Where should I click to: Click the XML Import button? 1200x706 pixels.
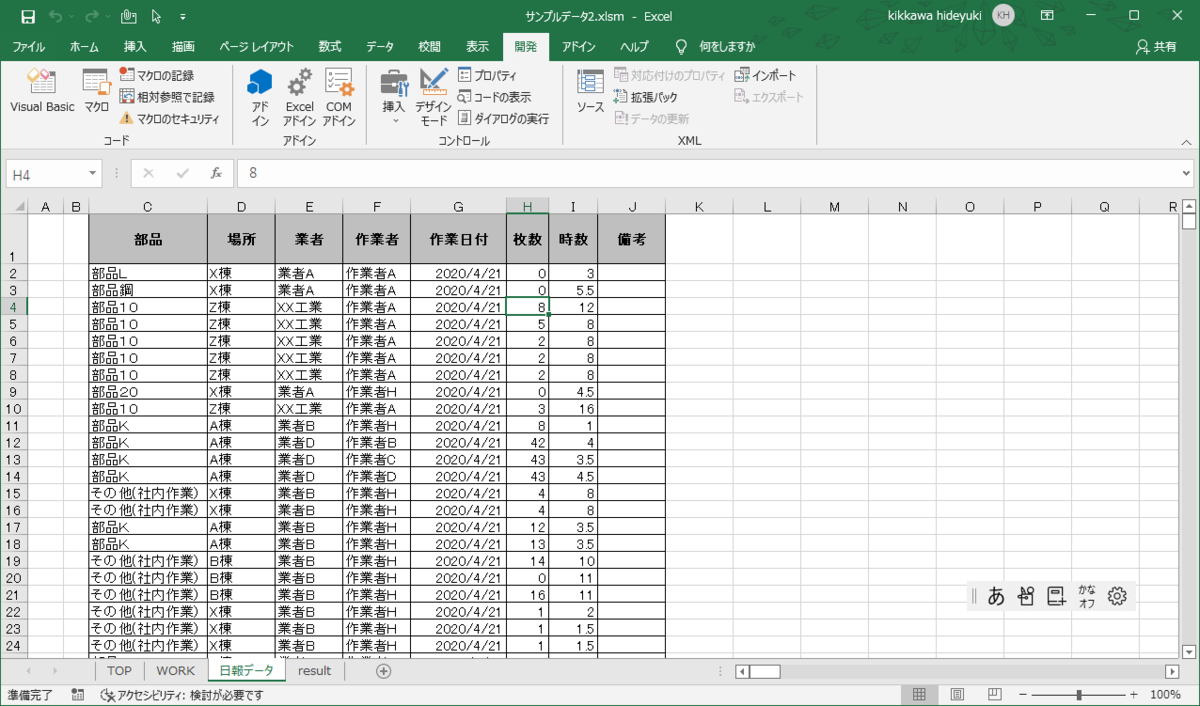click(x=766, y=75)
